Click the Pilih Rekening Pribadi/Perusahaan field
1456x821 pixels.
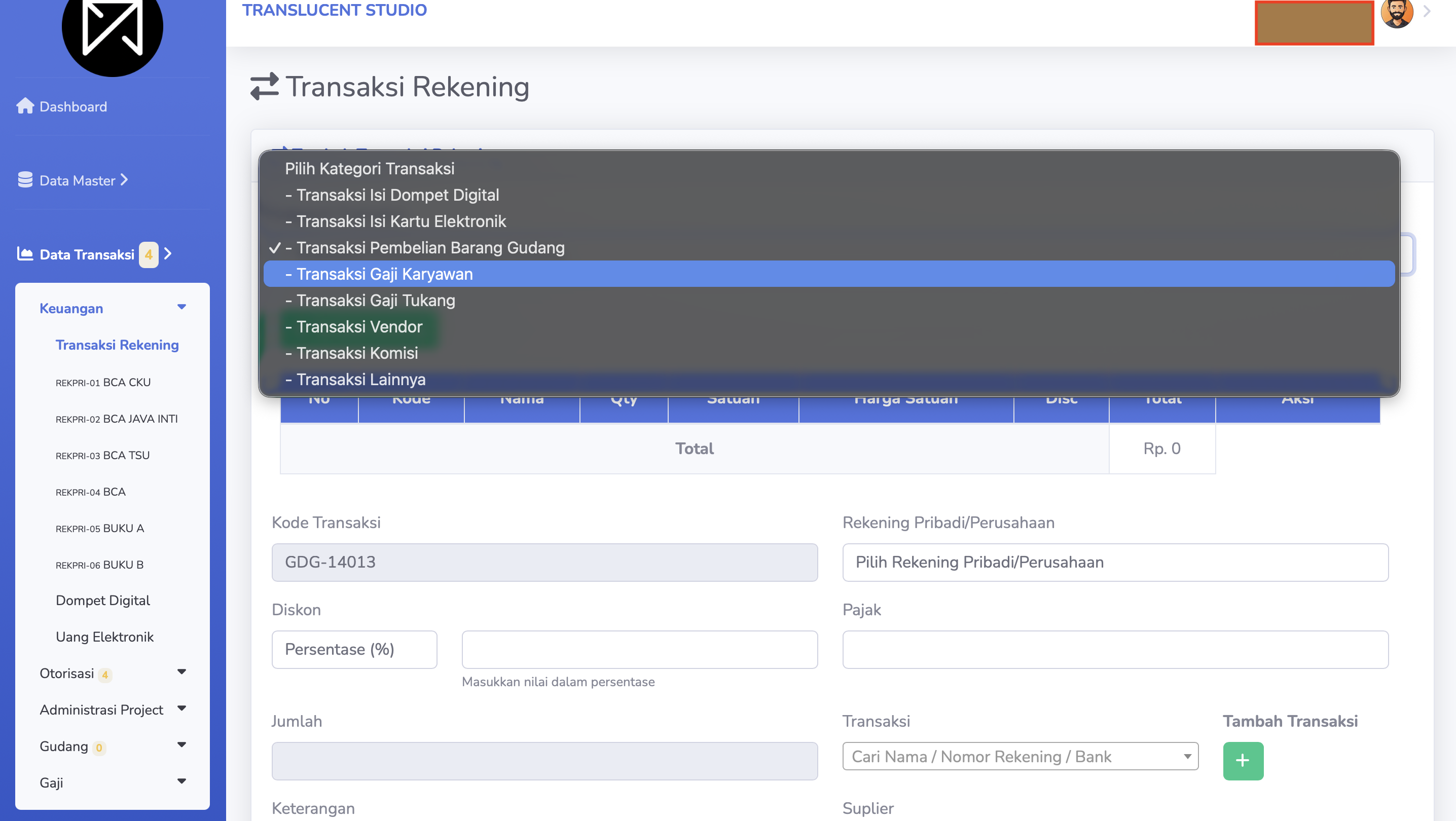click(x=1115, y=562)
